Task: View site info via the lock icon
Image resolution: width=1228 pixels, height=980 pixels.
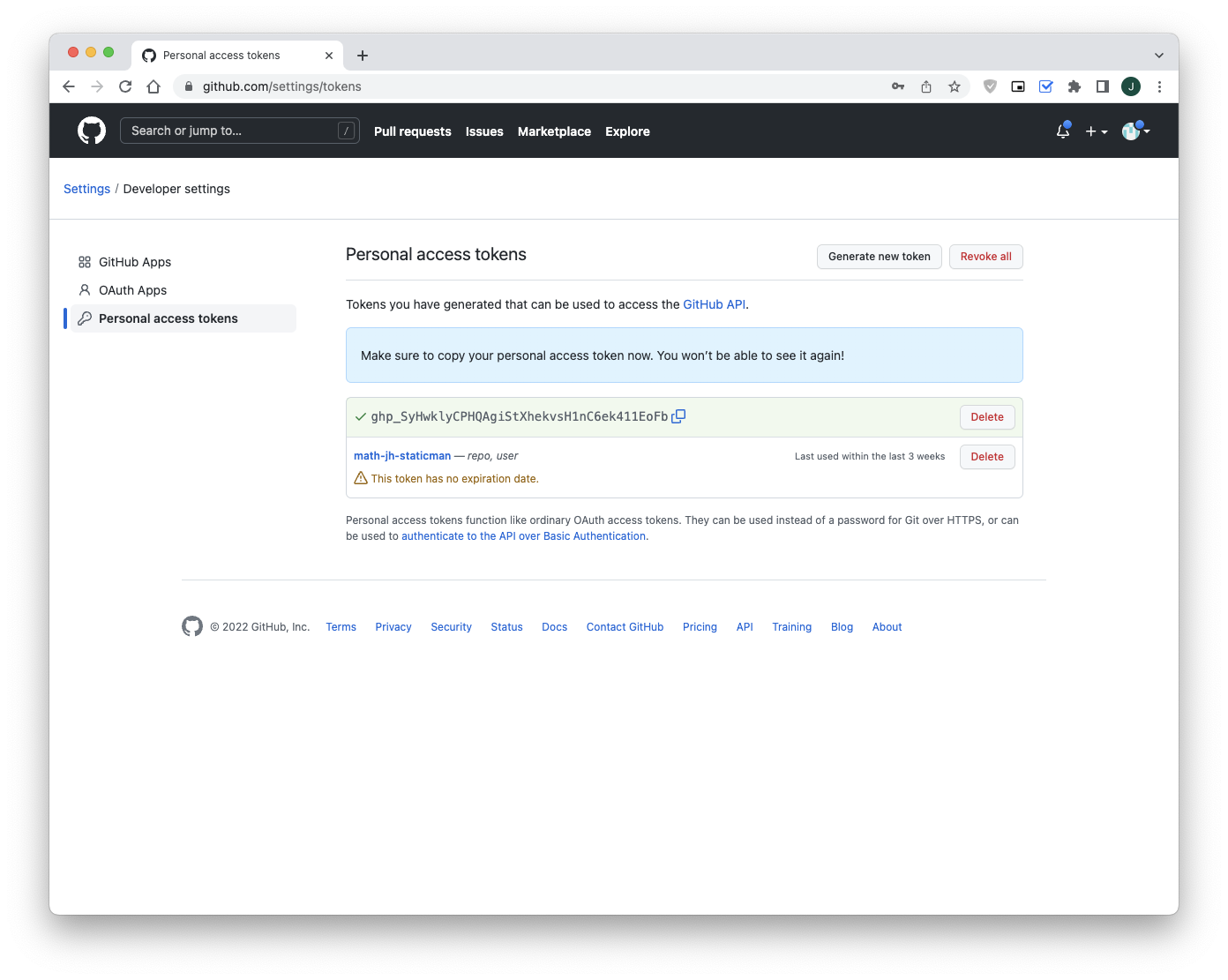Action: coord(189,86)
